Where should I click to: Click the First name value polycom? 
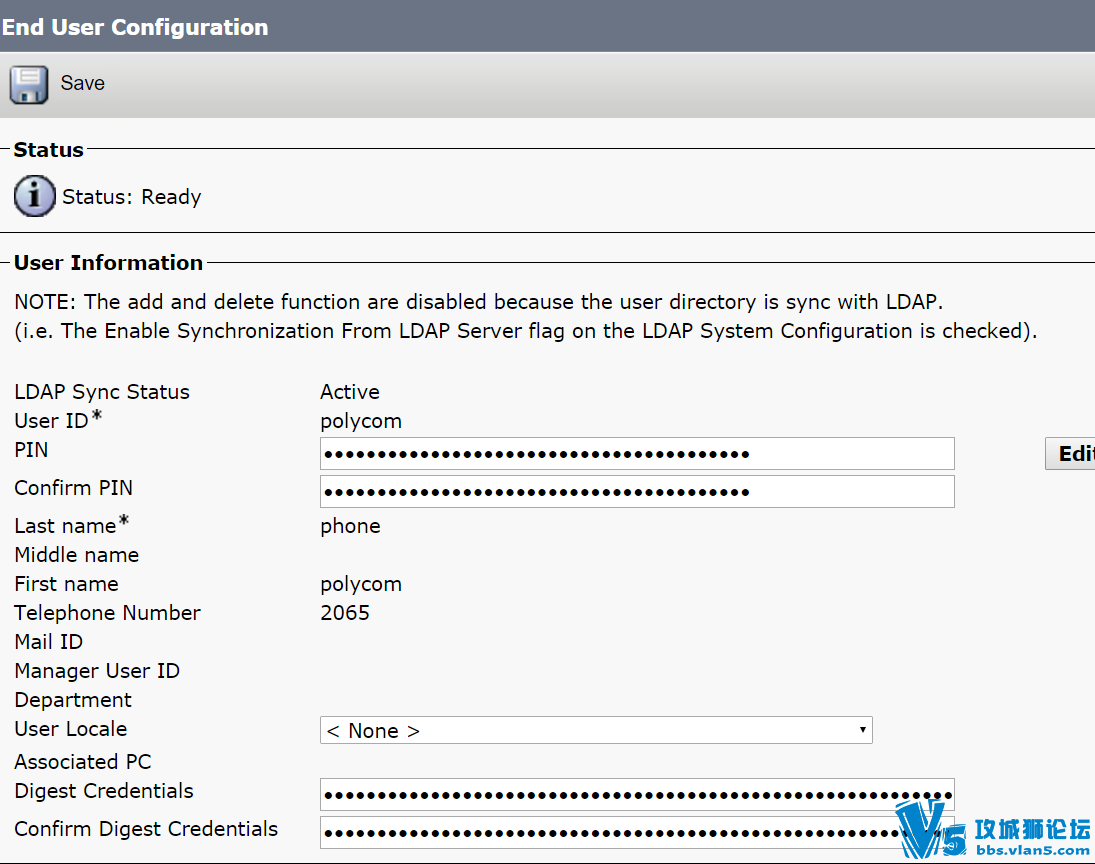click(x=361, y=584)
